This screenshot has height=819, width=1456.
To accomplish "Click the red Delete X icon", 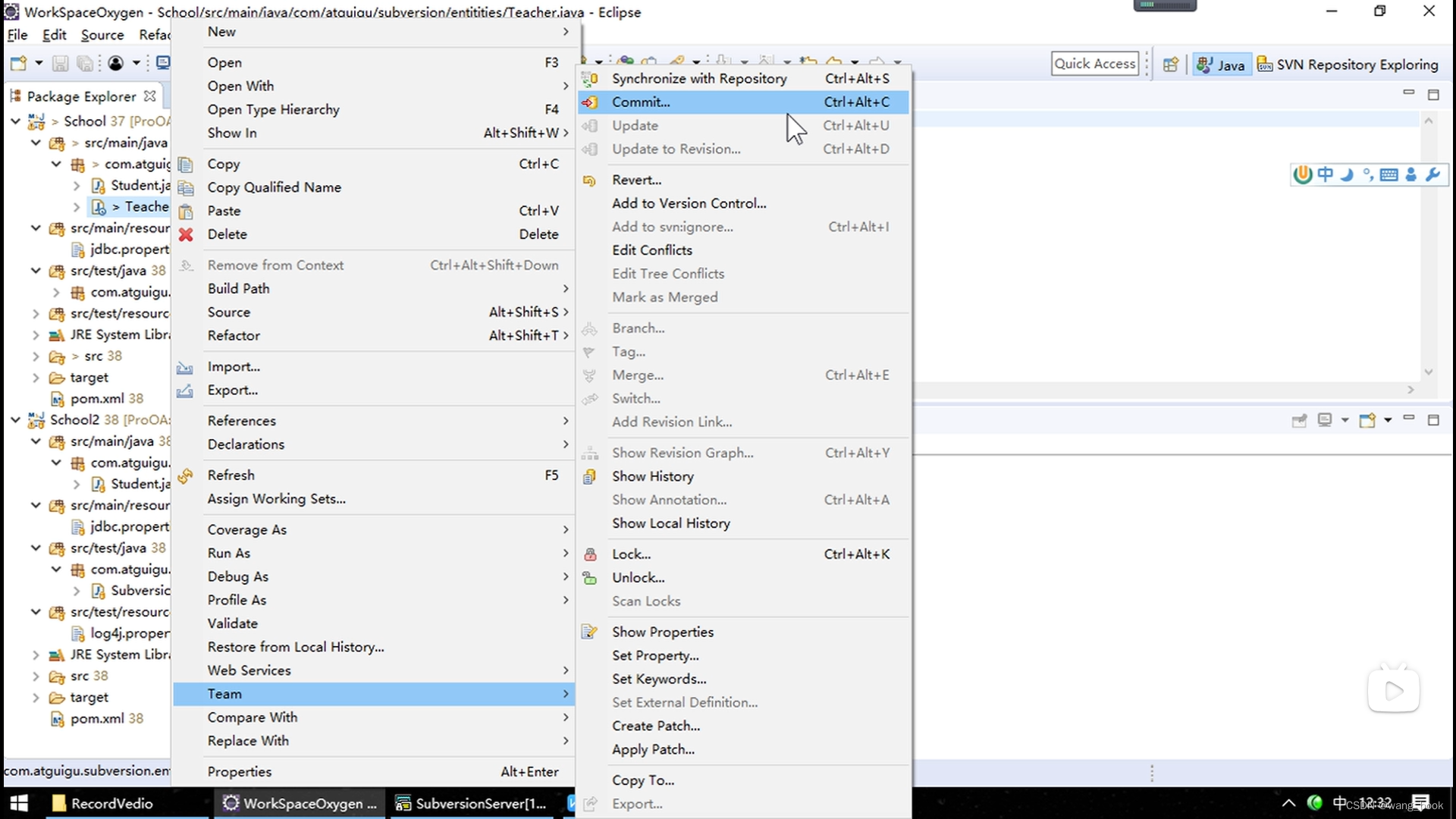I will click(x=186, y=234).
